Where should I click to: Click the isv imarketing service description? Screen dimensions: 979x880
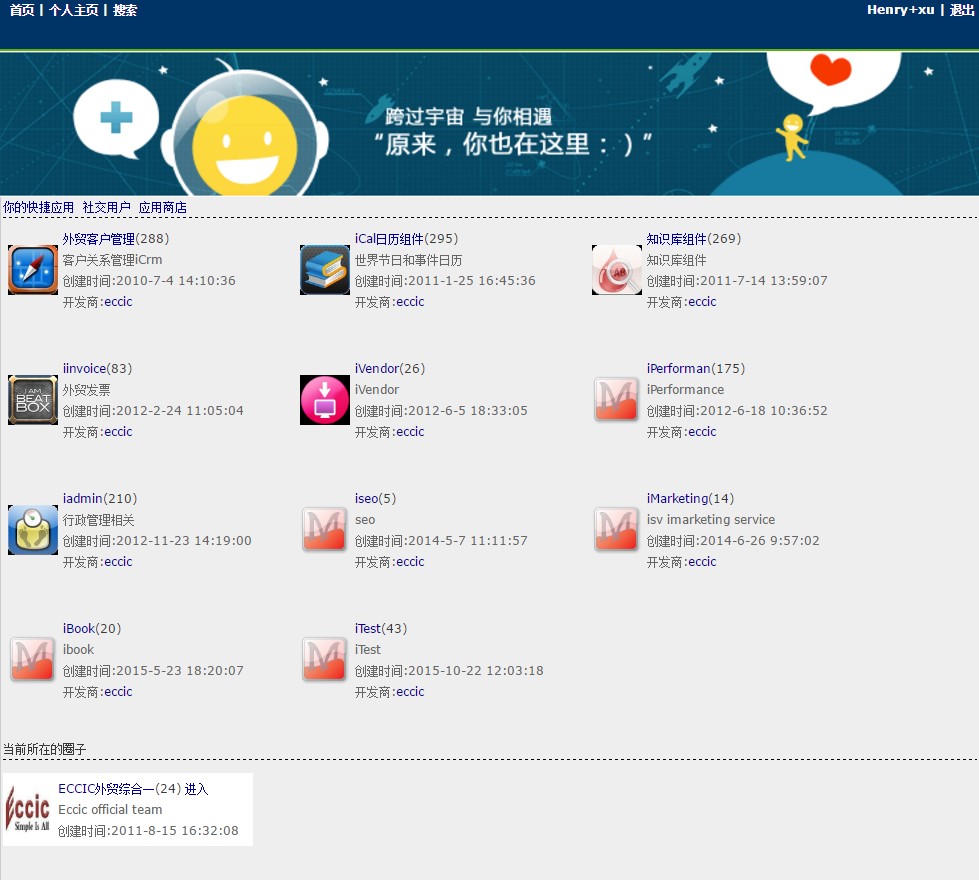click(x=711, y=520)
